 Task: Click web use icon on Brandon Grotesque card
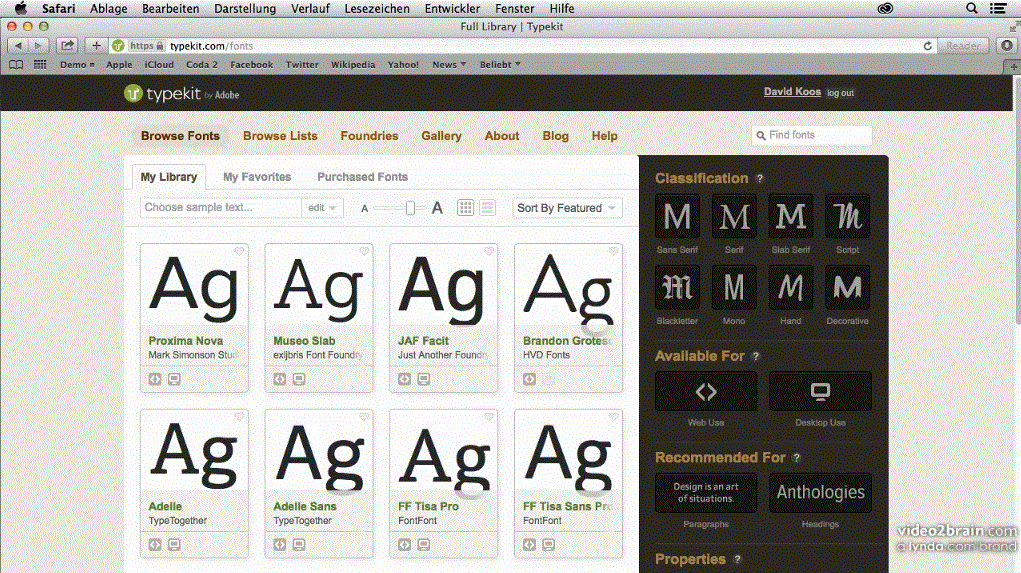click(529, 379)
